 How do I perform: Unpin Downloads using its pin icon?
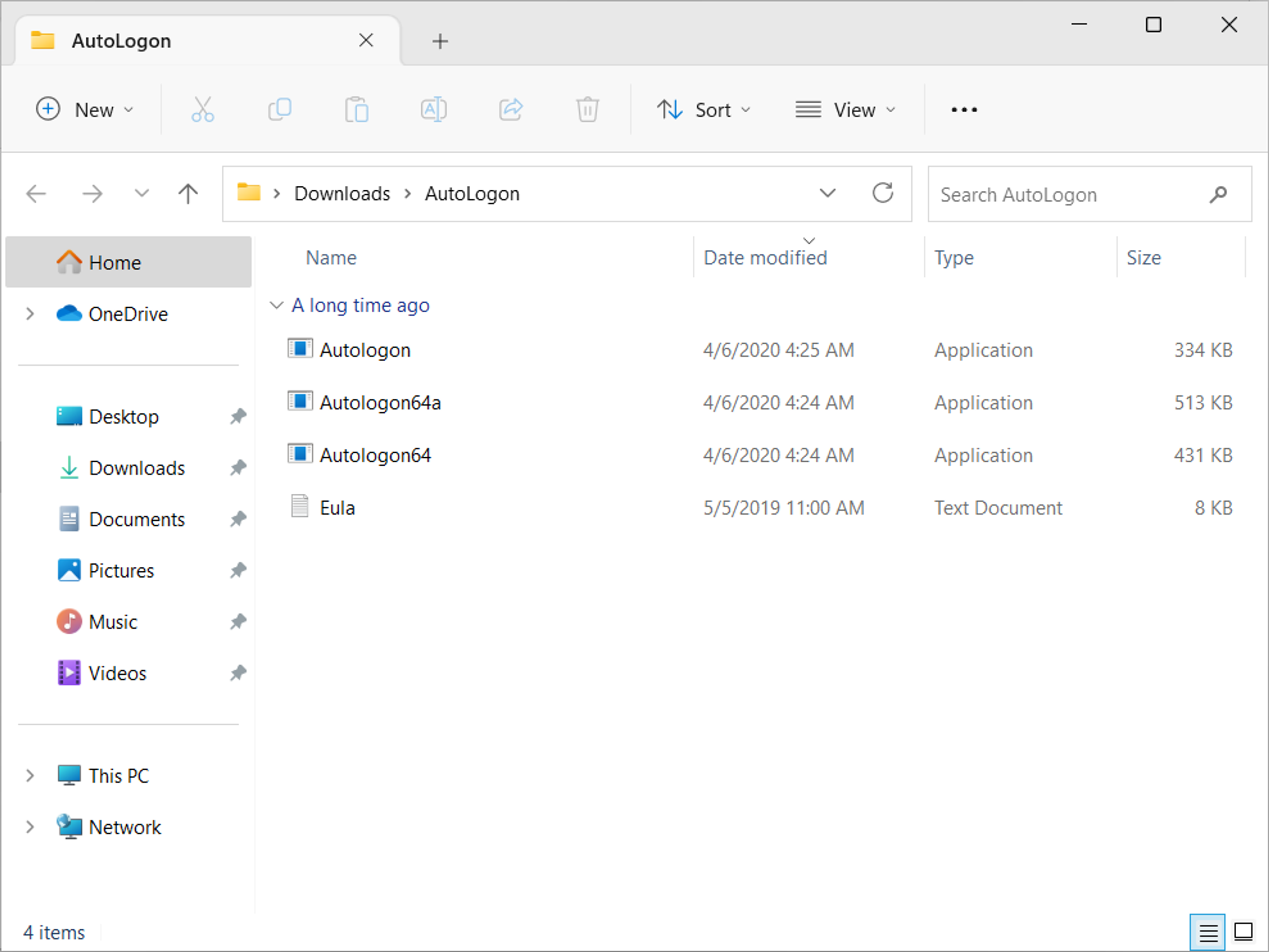coord(238,468)
